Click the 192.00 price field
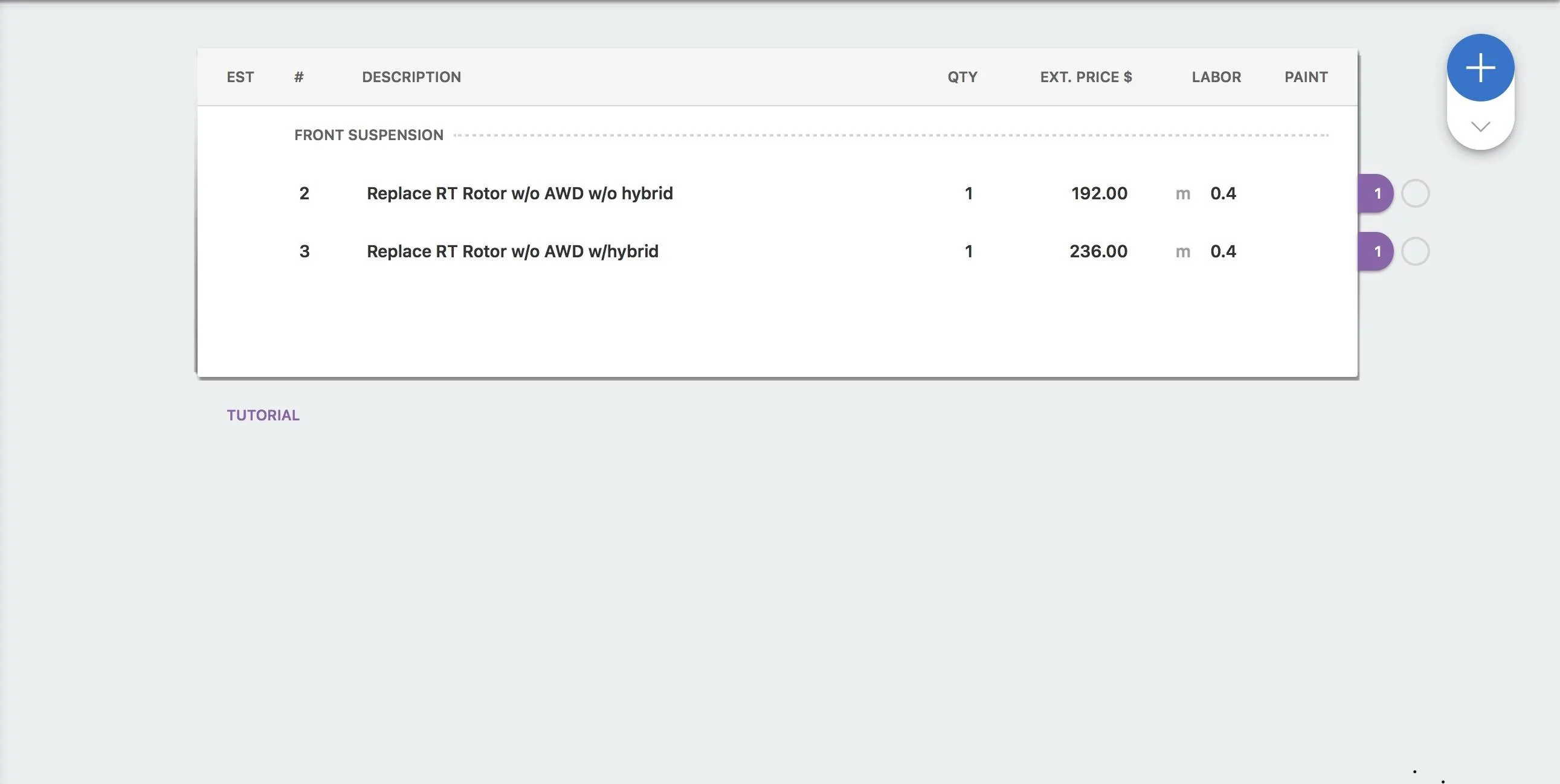 click(x=1098, y=193)
